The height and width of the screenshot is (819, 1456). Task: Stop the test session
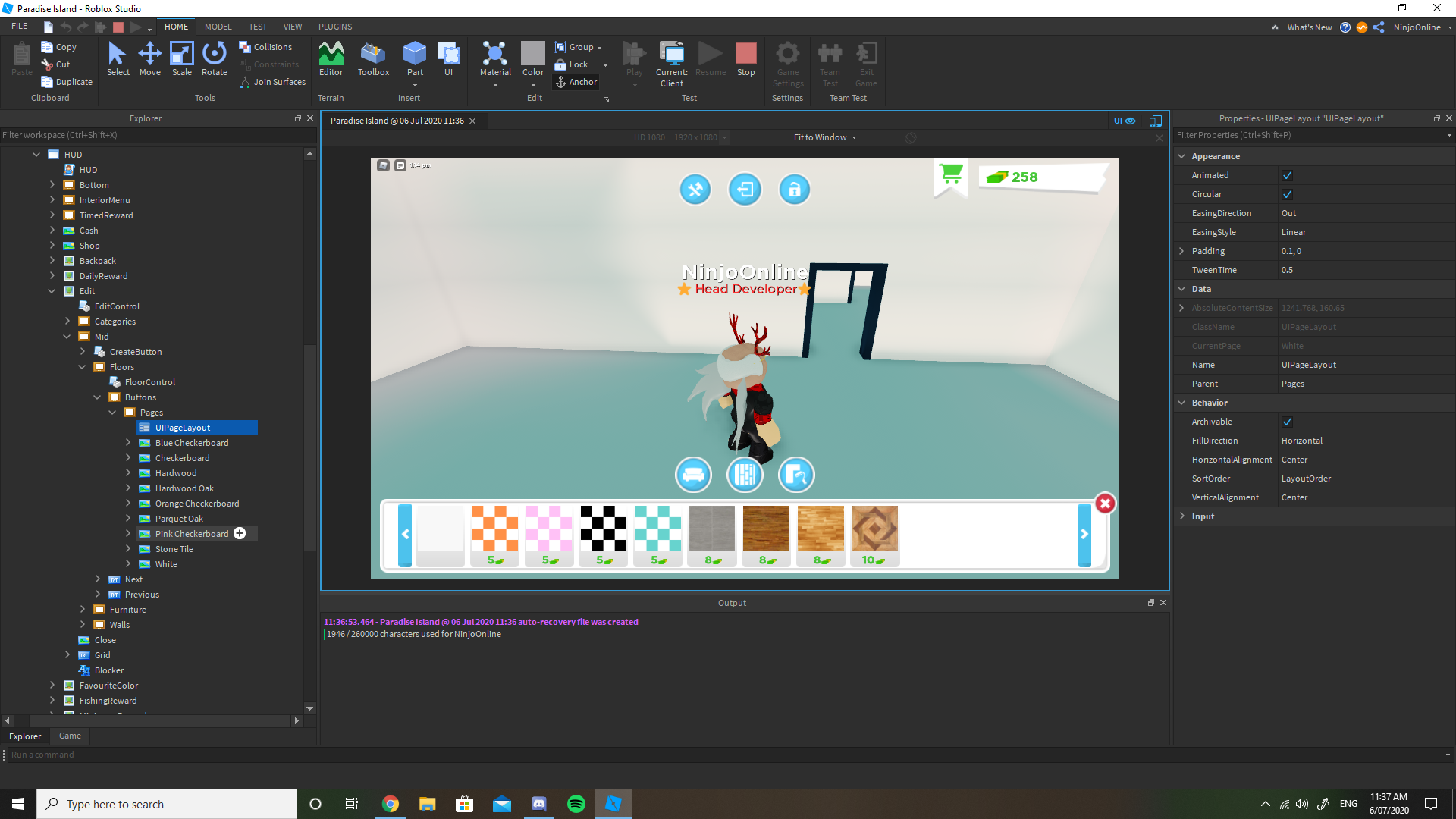coord(745,57)
